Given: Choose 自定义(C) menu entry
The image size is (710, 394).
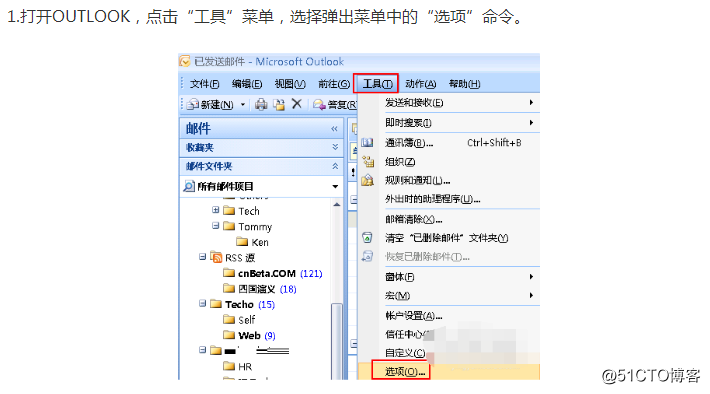Looking at the screenshot, I should (x=405, y=353).
